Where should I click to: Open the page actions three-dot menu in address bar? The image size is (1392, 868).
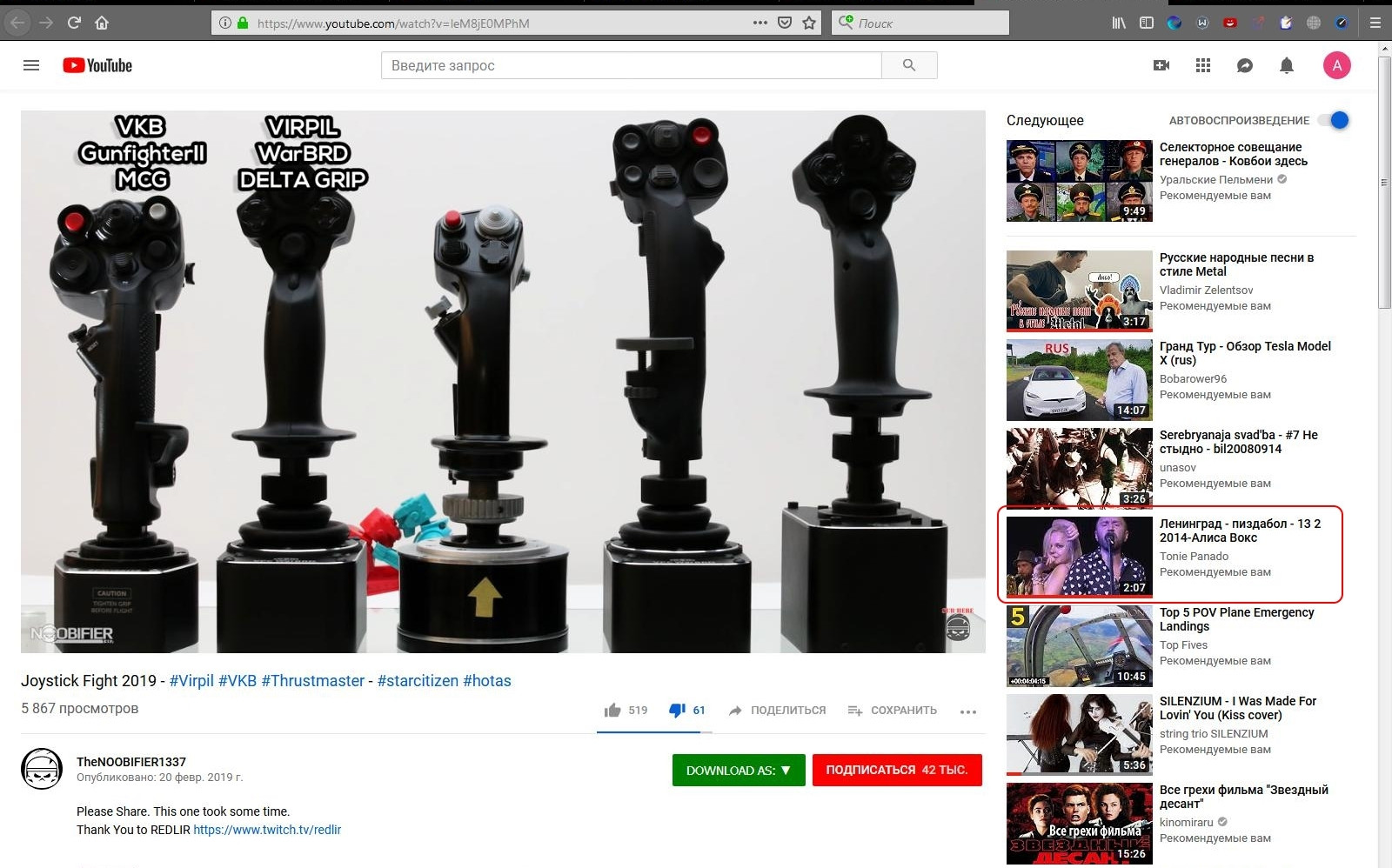tap(760, 23)
